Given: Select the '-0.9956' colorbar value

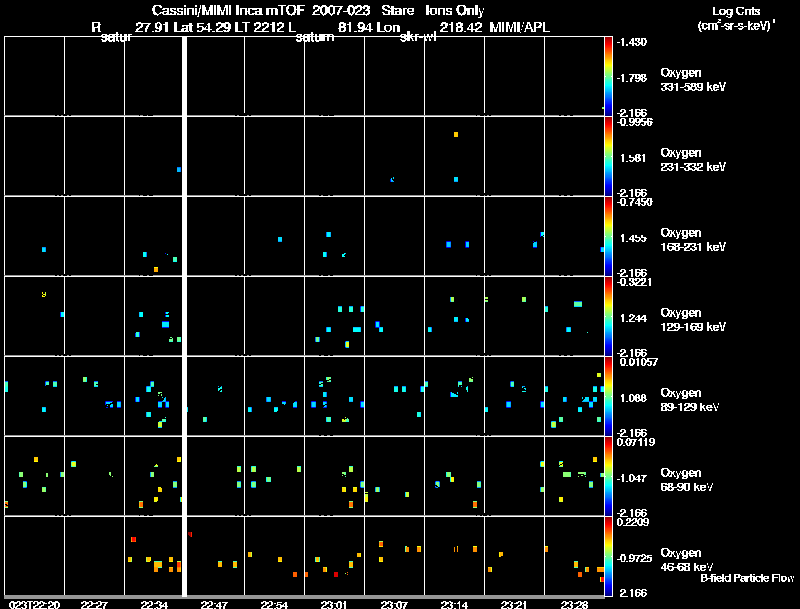Looking at the screenshot, I should (x=634, y=122).
